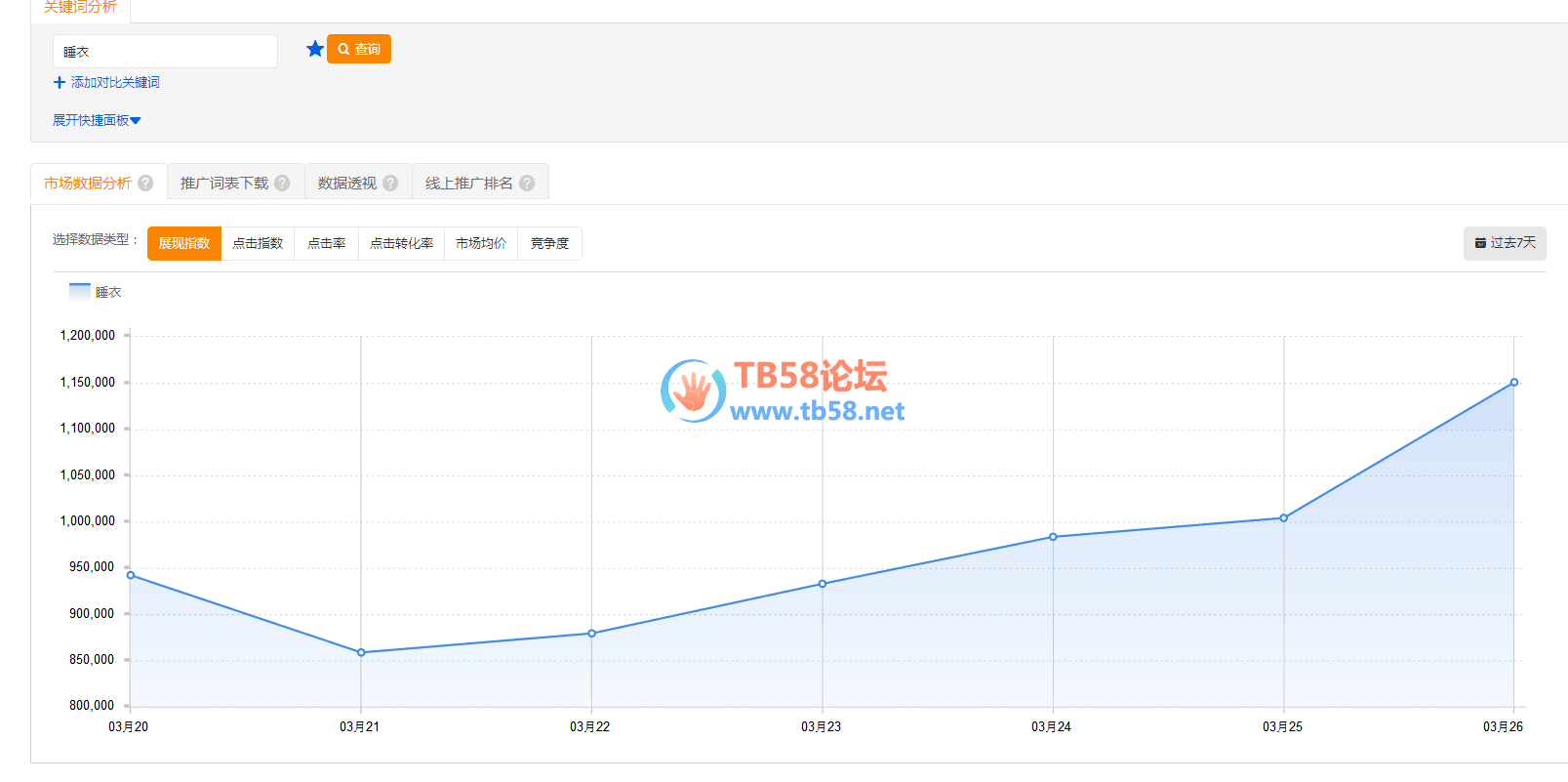Screen dimensions: 1568x782
Task: Select the 点击指数 data type
Action: coord(258,243)
